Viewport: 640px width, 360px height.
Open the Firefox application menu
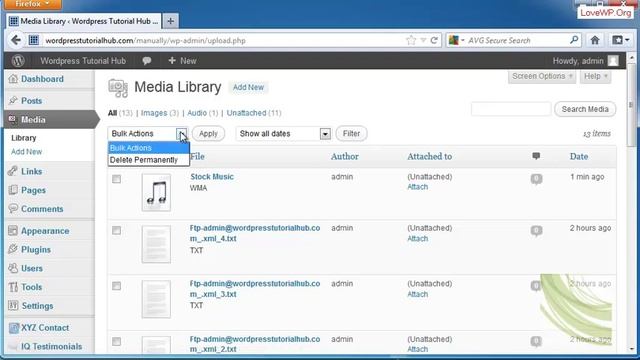[x=33, y=4]
